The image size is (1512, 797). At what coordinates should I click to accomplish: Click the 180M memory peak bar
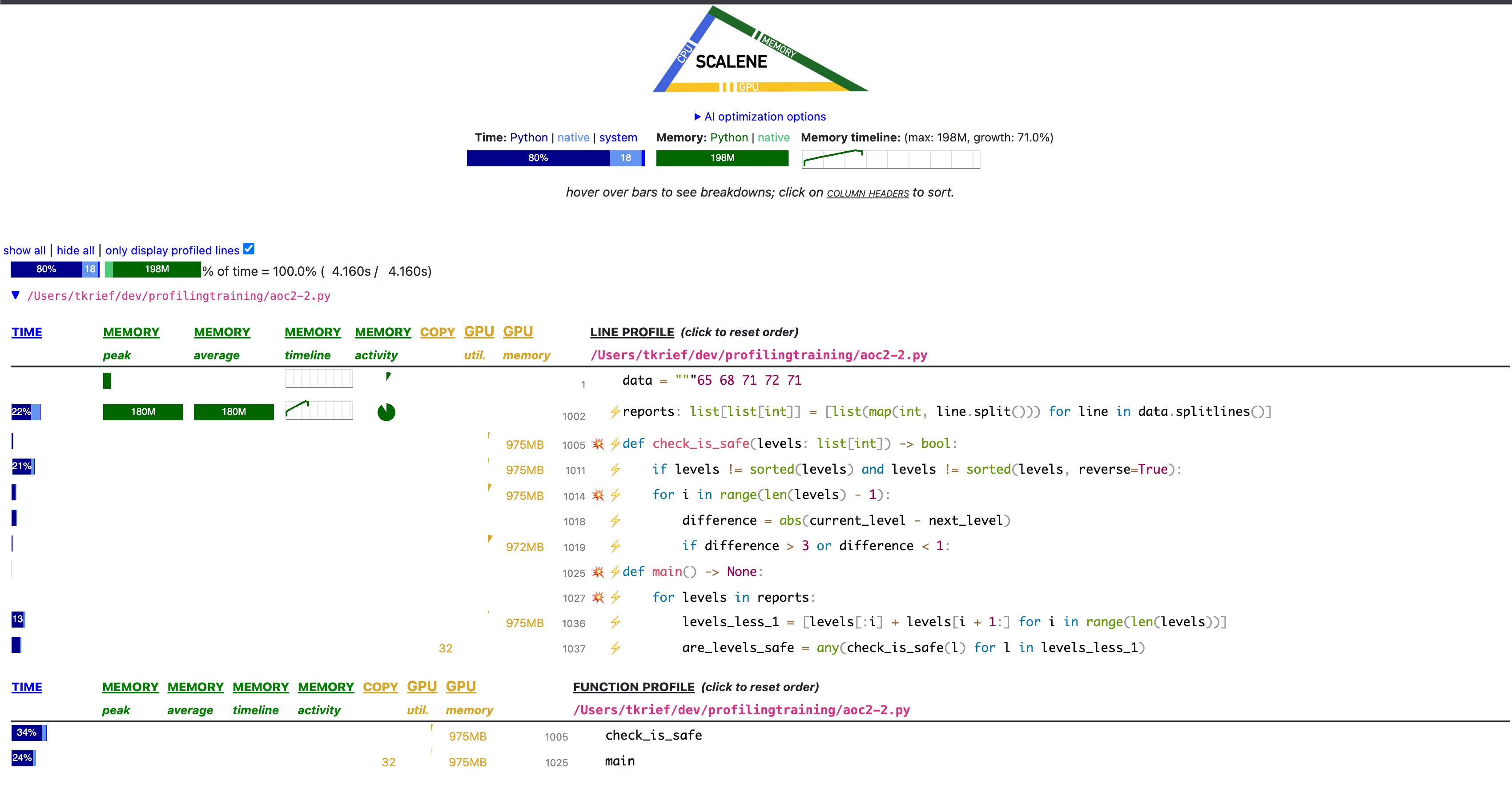(x=143, y=412)
